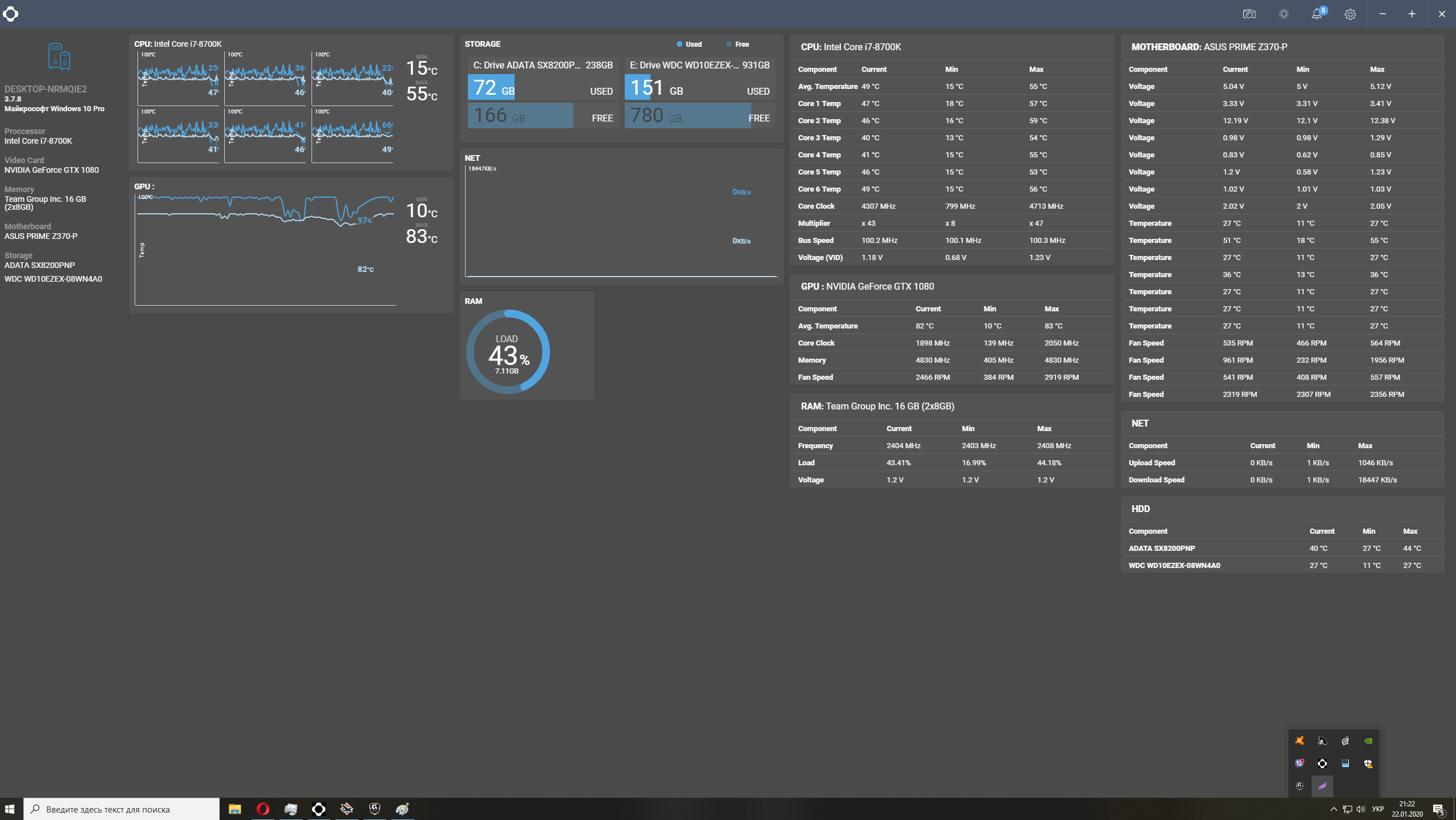This screenshot has height=820, width=1456.
Task: Open the notifications bell with badge 8
Action: (1317, 14)
